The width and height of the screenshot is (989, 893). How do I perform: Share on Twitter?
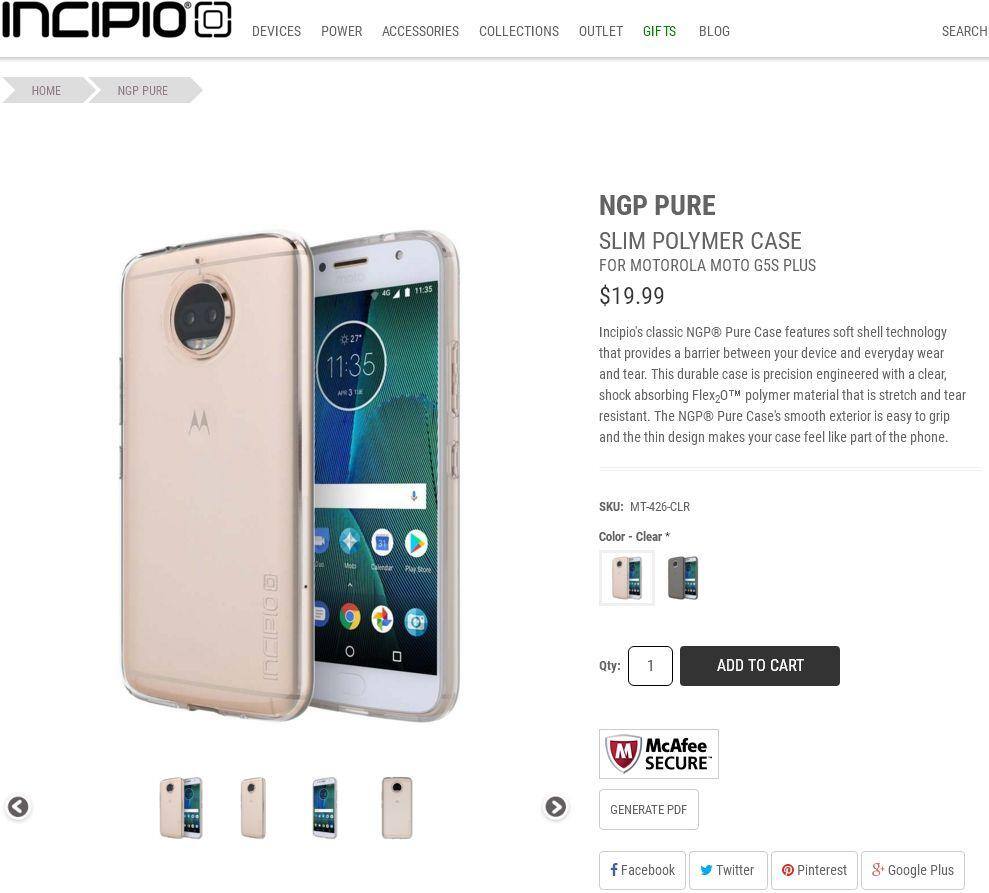pos(728,870)
